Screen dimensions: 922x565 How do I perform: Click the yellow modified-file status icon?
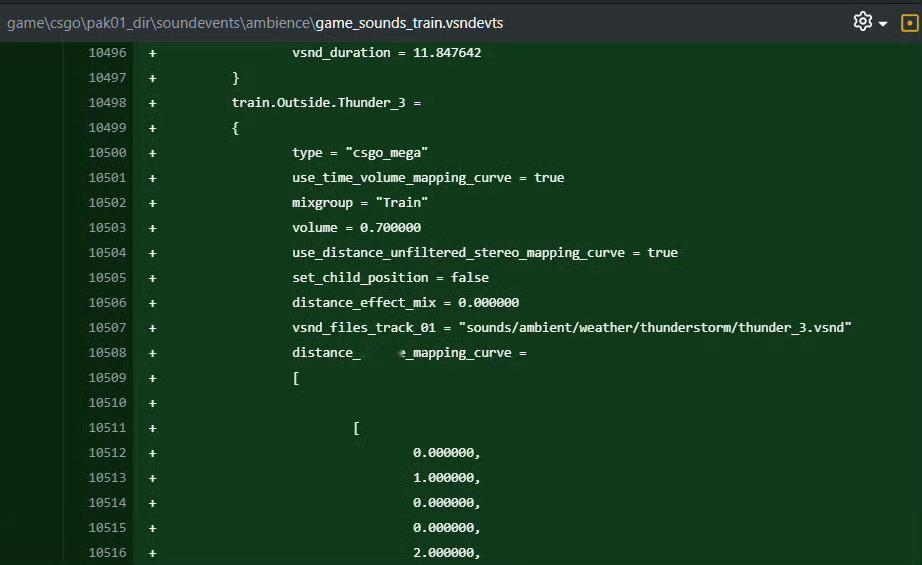click(909, 23)
